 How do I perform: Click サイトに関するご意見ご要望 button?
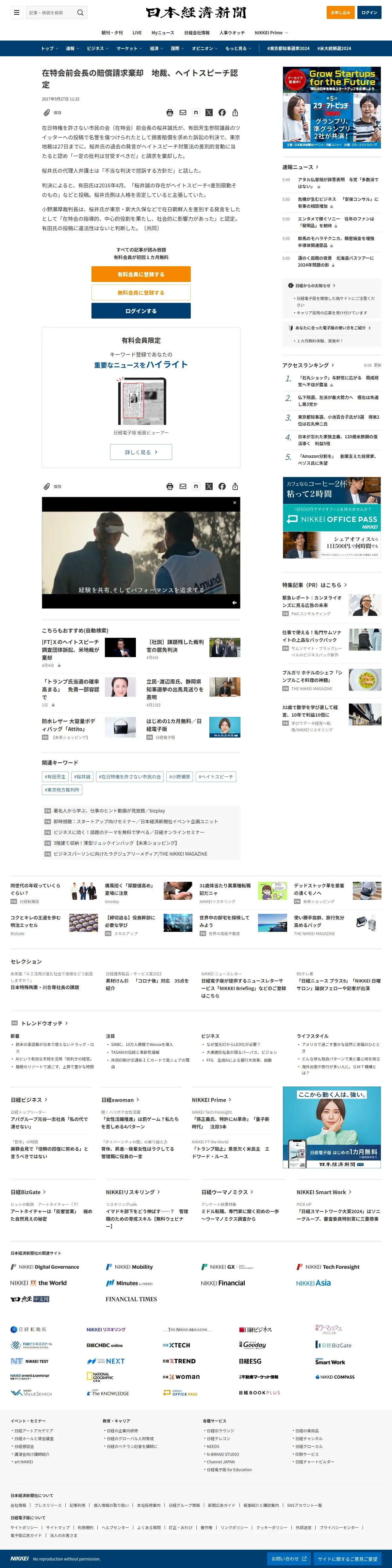point(348,1559)
